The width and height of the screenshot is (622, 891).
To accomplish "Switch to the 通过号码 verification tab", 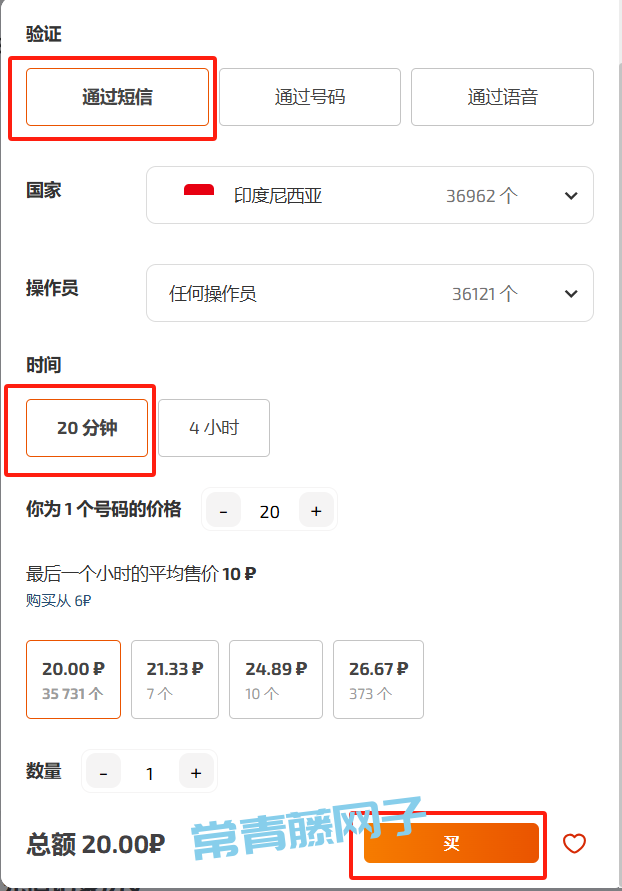I will click(310, 97).
